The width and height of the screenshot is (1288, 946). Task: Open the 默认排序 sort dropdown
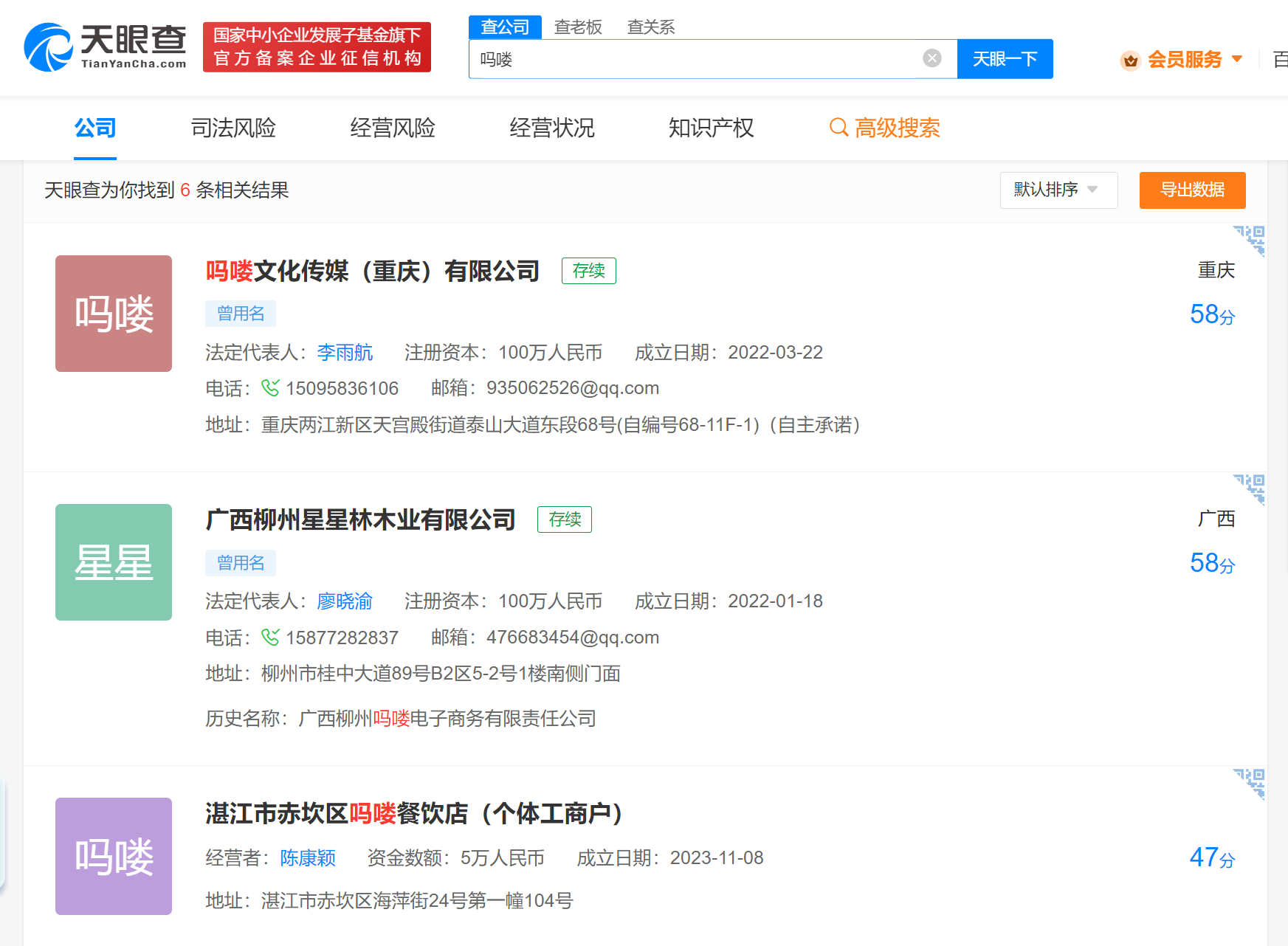click(x=1058, y=190)
